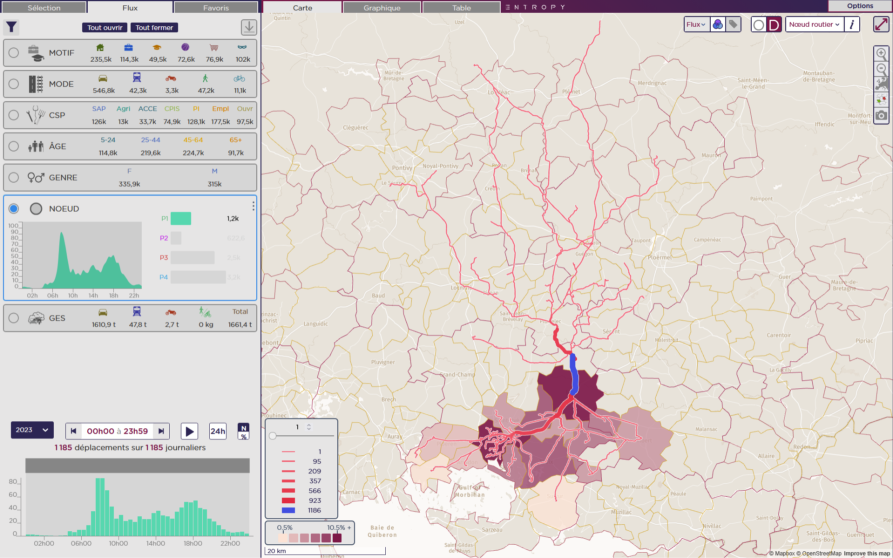Select the motorcycle mode icon (3,3k)
The width and height of the screenshot is (893, 558).
171,79
